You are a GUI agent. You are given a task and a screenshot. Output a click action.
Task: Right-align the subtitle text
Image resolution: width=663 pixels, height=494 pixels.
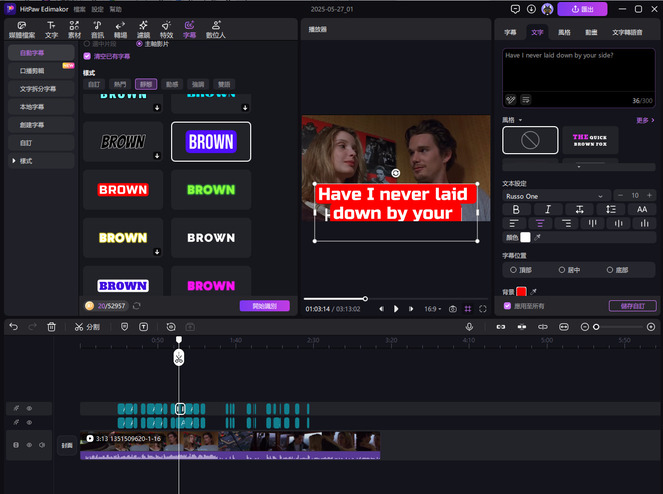coord(566,223)
